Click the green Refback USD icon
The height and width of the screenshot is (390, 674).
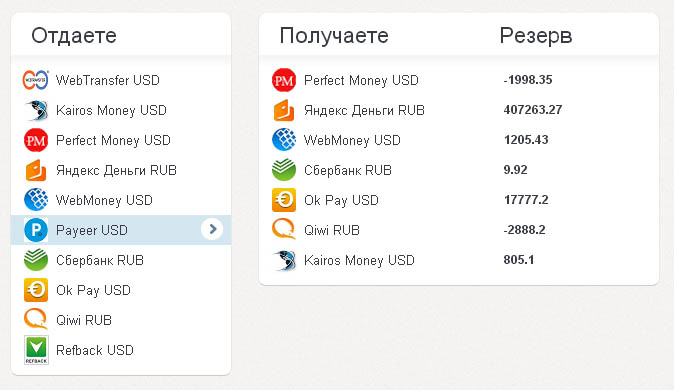coord(36,350)
